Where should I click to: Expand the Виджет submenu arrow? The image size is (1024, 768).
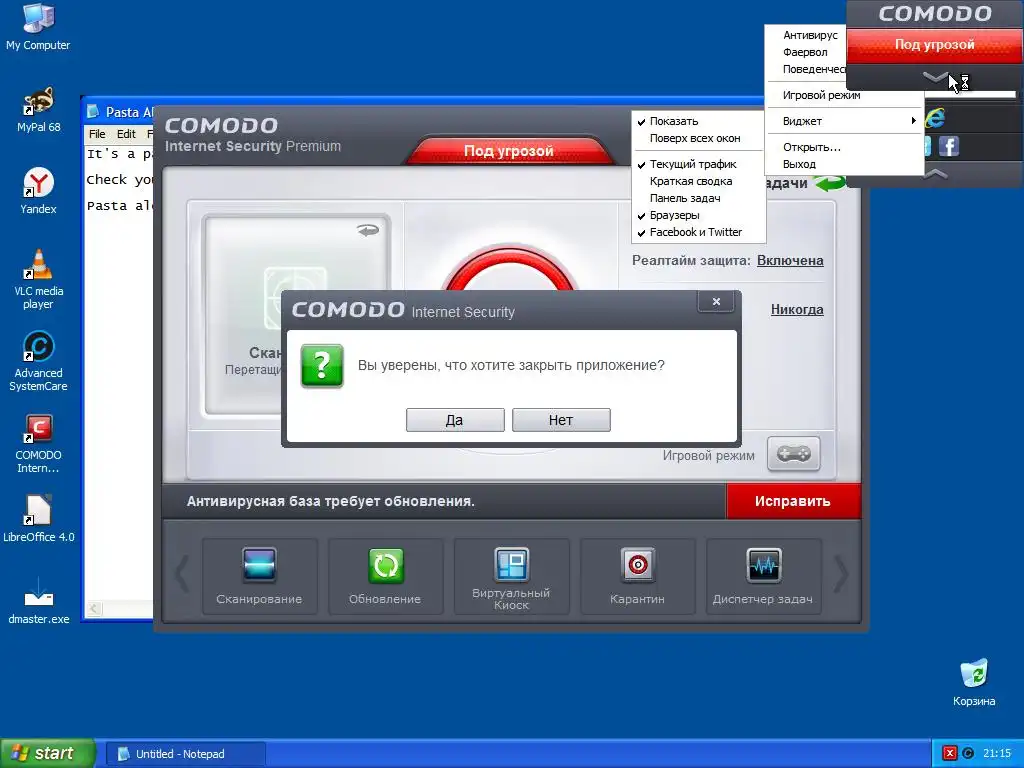(914, 121)
